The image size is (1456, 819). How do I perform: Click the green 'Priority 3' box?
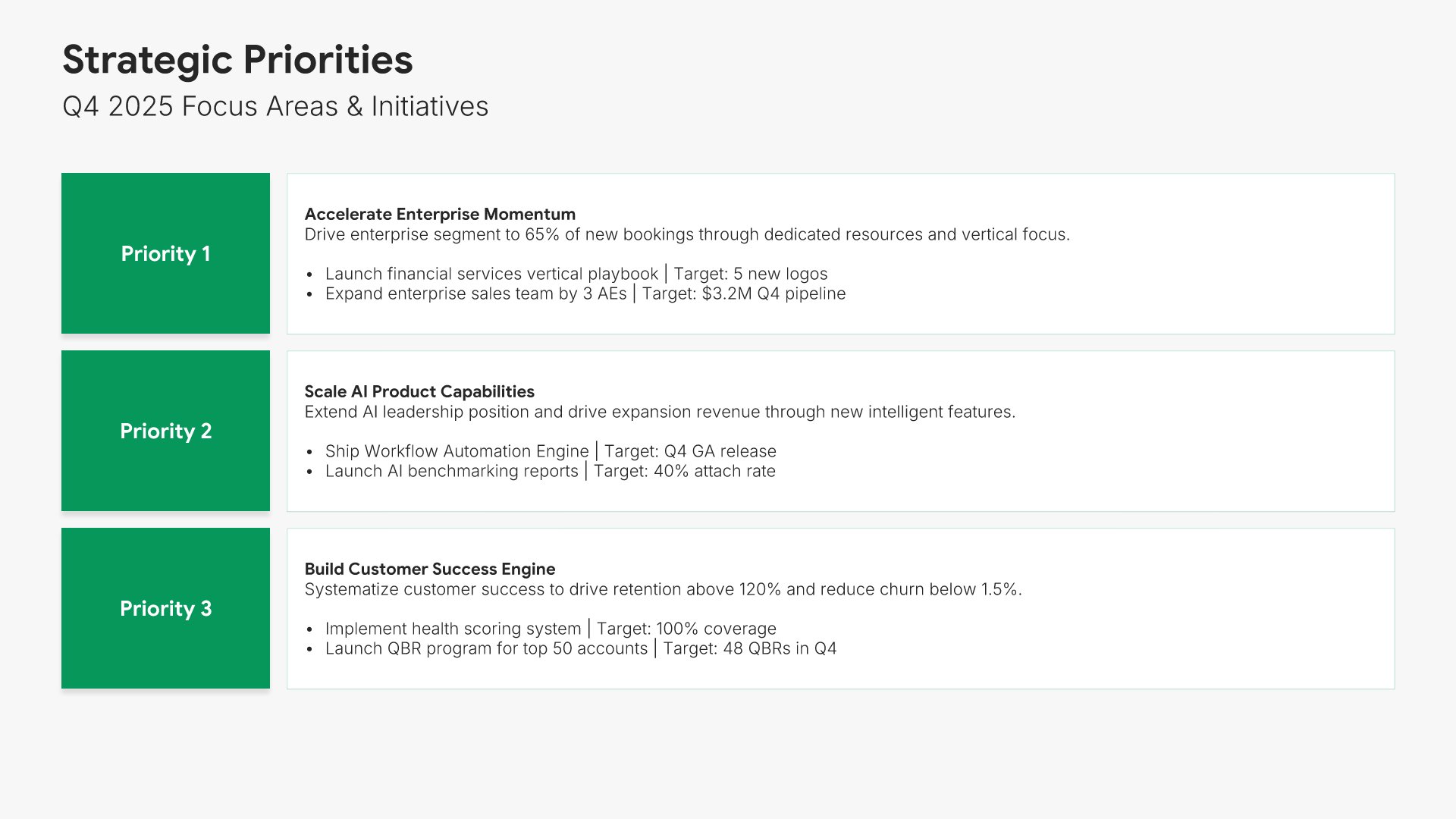[165, 608]
